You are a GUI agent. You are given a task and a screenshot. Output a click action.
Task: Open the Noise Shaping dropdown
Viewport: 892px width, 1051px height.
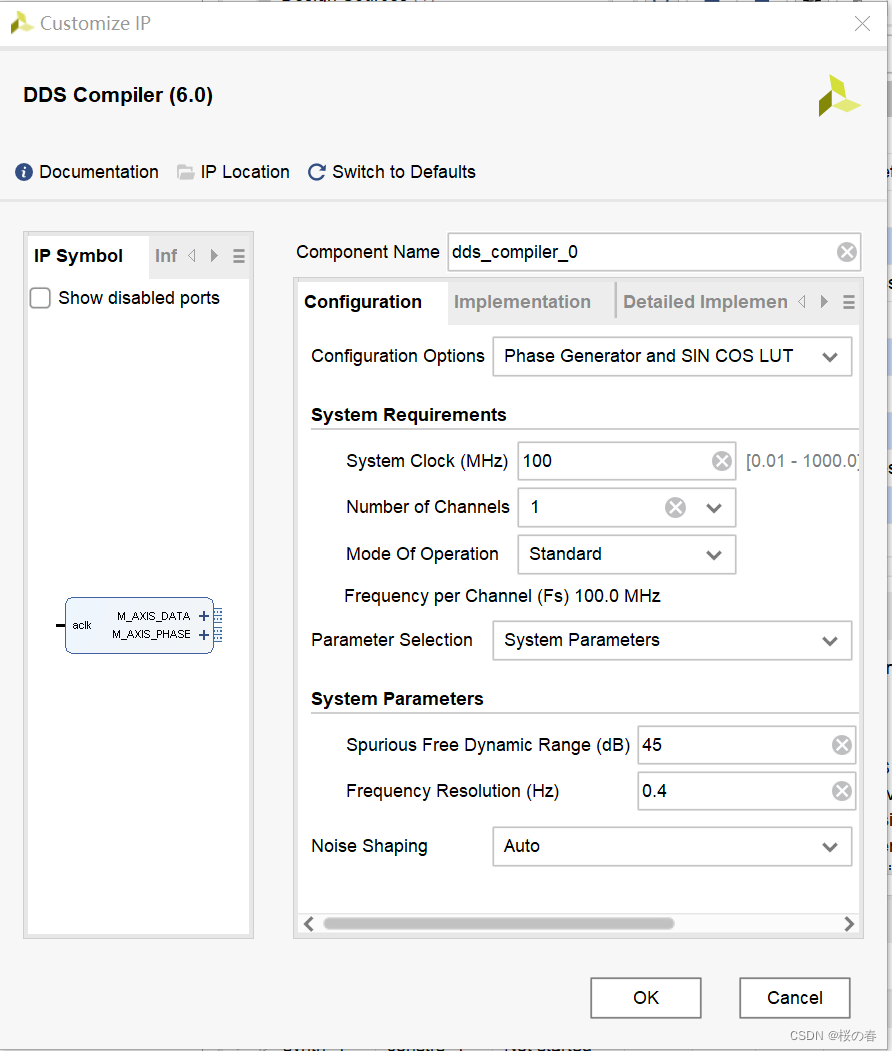672,847
